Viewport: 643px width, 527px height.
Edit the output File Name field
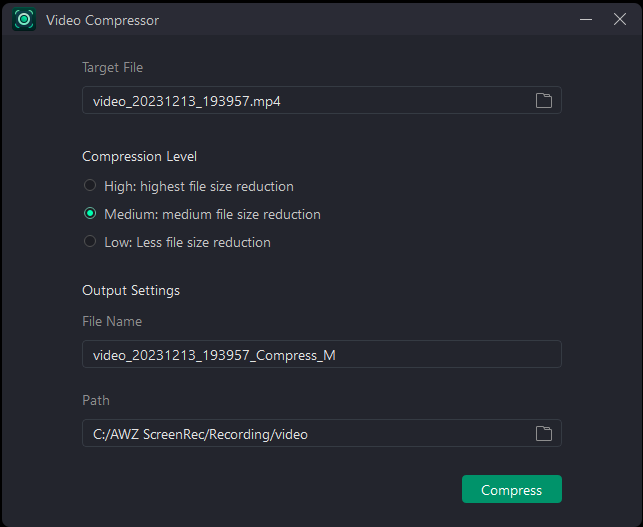[322, 354]
